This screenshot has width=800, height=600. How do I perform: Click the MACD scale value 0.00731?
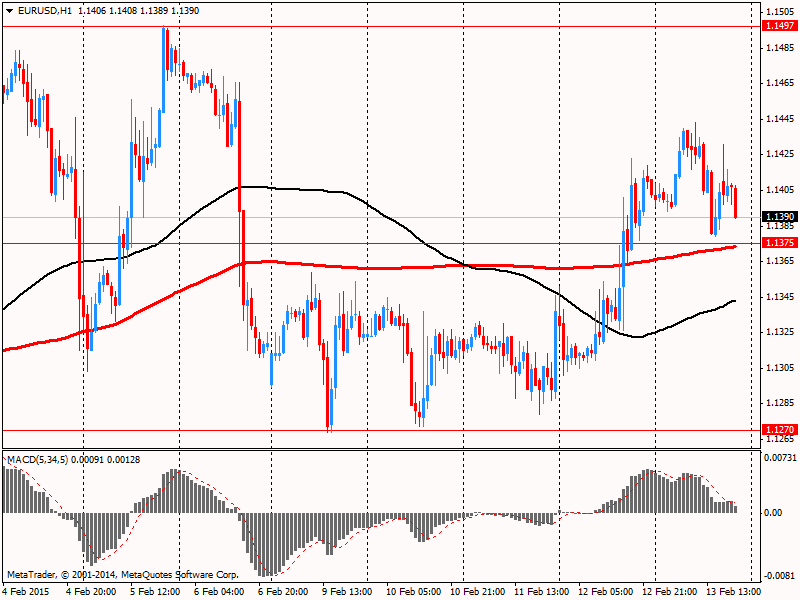780,458
